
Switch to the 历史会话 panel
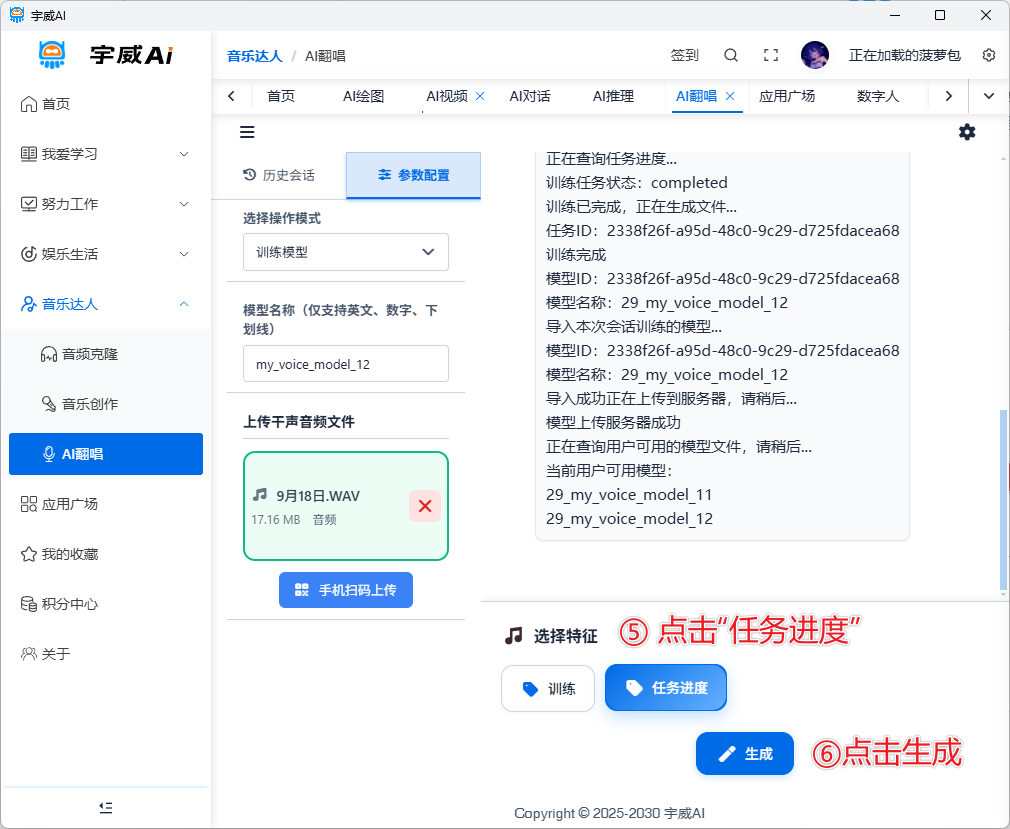tap(279, 175)
